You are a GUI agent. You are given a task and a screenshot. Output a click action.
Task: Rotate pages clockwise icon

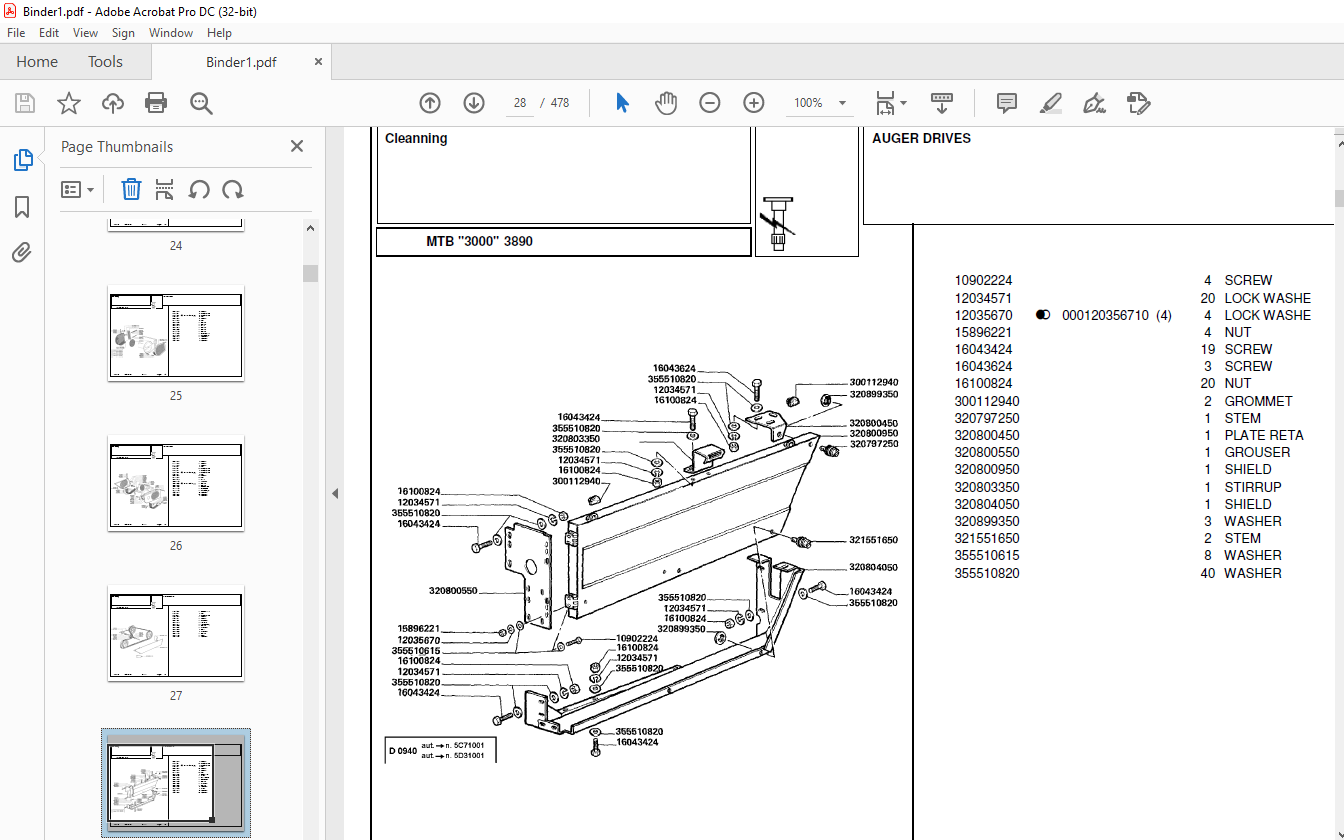[x=233, y=189]
